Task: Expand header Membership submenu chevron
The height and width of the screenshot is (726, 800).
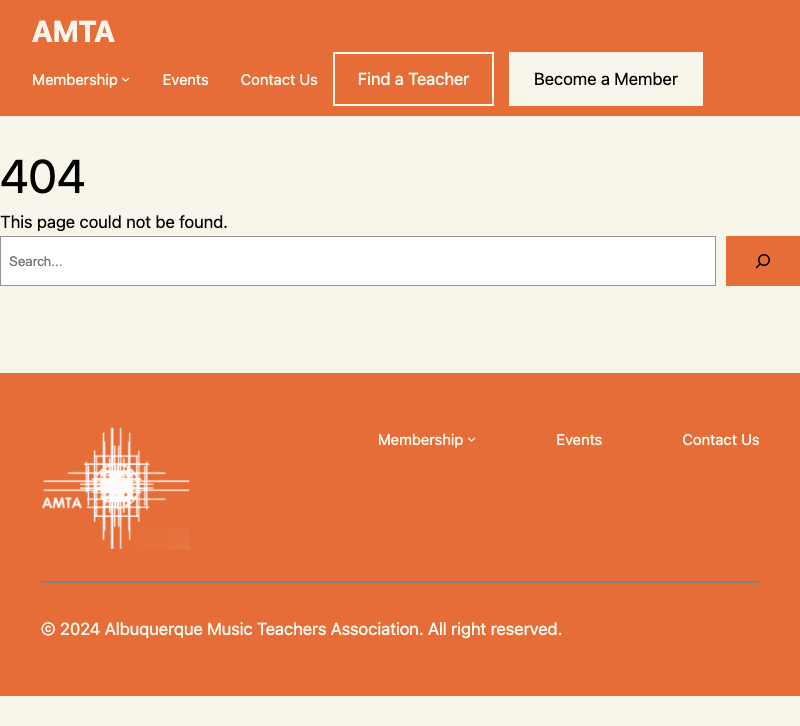Action: coord(126,80)
